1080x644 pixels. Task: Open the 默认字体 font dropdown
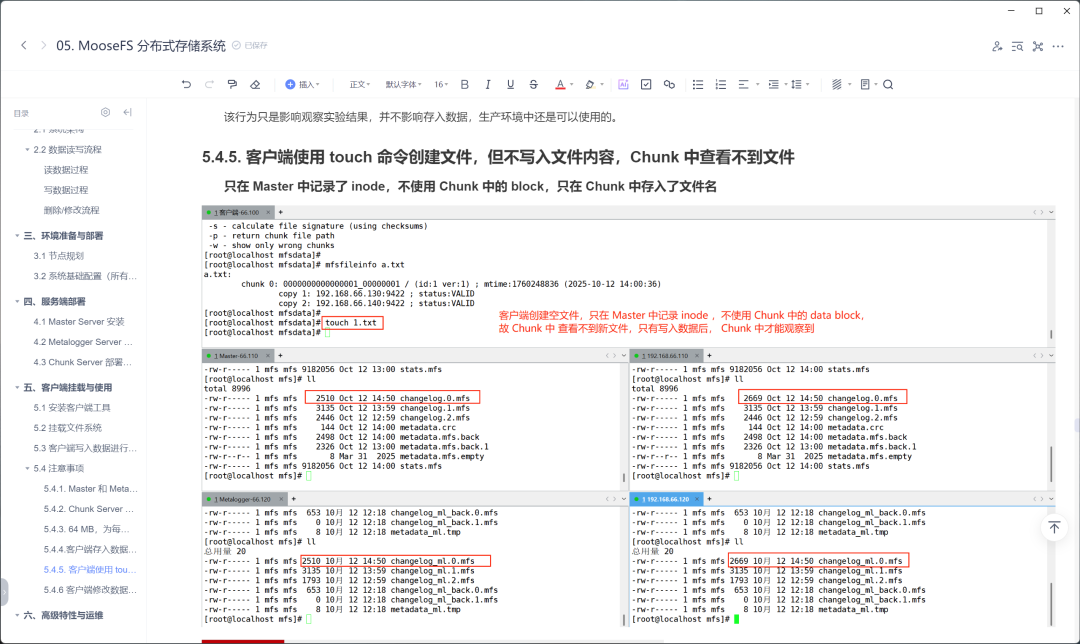pos(403,84)
